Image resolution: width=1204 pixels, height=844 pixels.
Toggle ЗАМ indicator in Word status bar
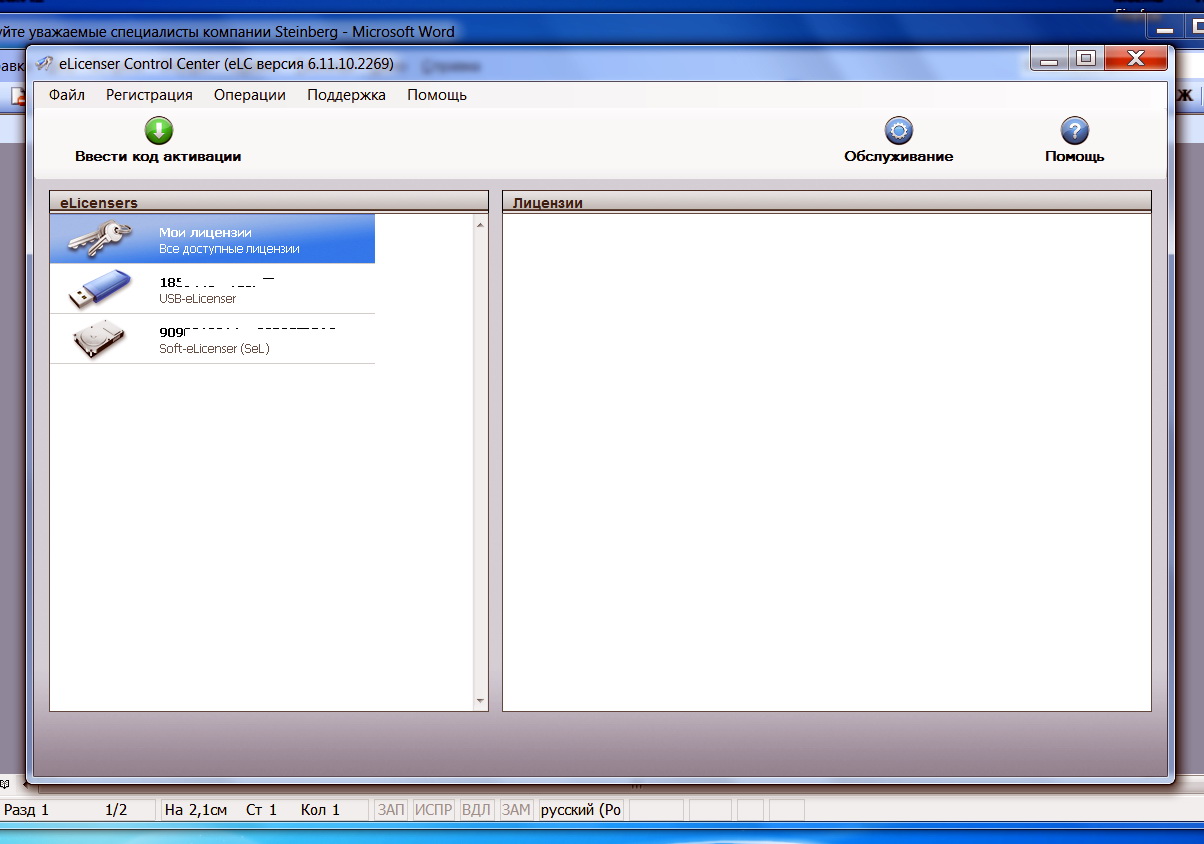(x=516, y=810)
